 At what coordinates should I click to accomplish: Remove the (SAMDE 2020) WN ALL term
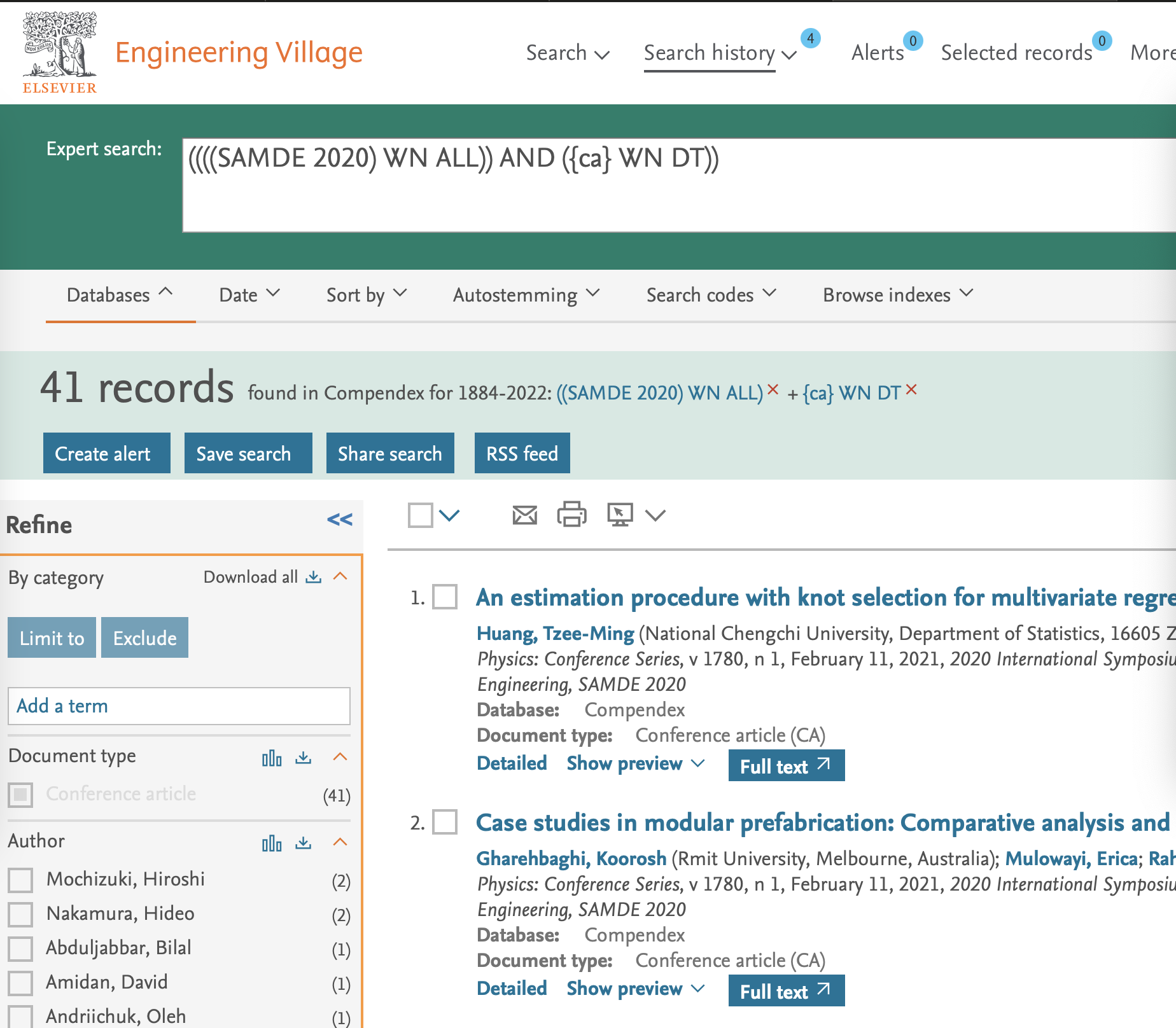(773, 389)
